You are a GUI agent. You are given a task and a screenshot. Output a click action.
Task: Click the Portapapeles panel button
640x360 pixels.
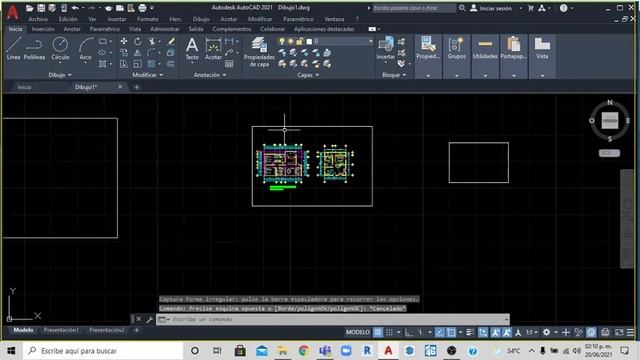[x=513, y=48]
